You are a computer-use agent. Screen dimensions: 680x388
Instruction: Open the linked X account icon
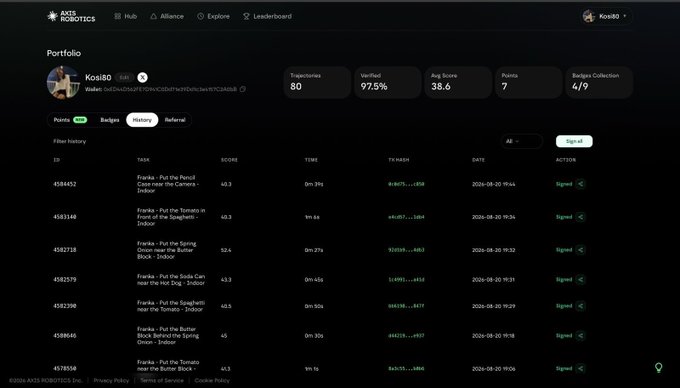pyautogui.click(x=142, y=78)
